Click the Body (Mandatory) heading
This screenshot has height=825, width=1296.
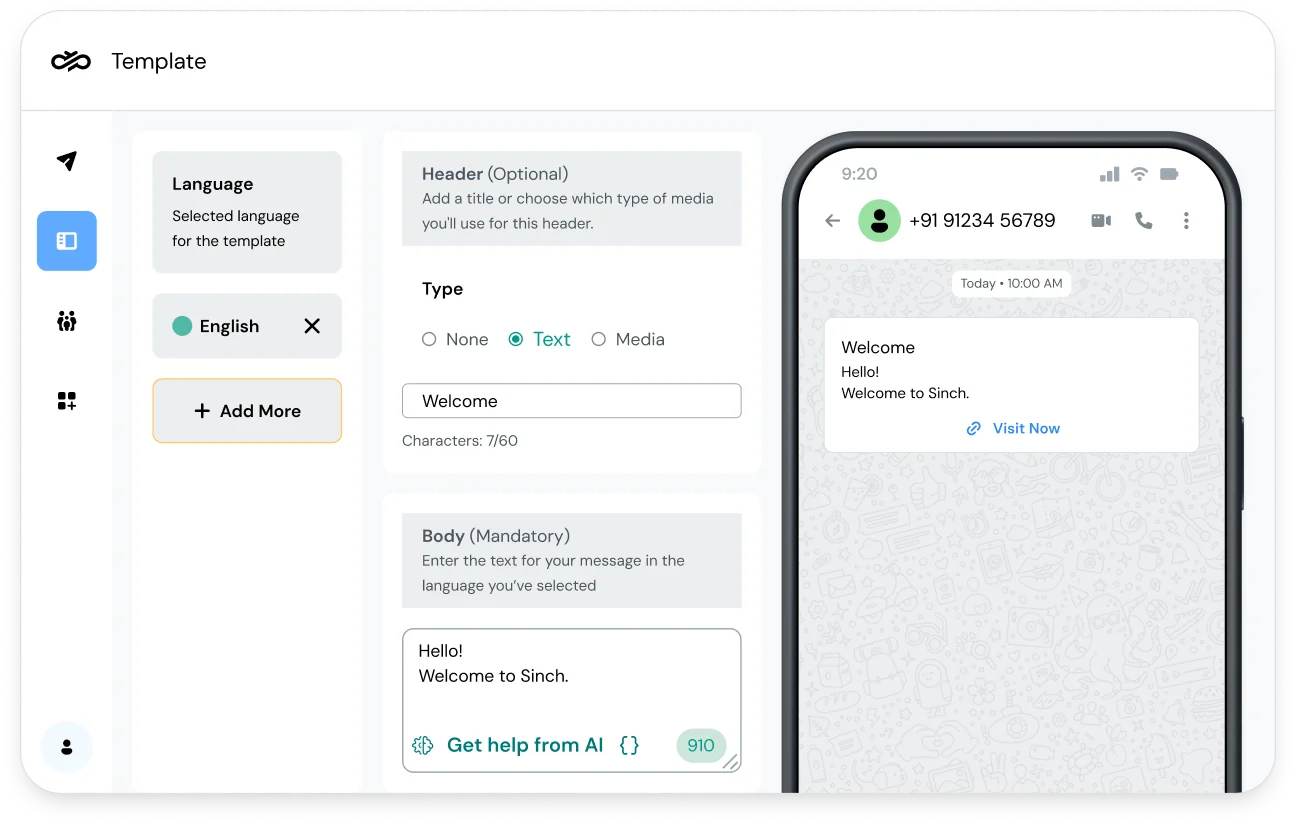click(x=496, y=536)
